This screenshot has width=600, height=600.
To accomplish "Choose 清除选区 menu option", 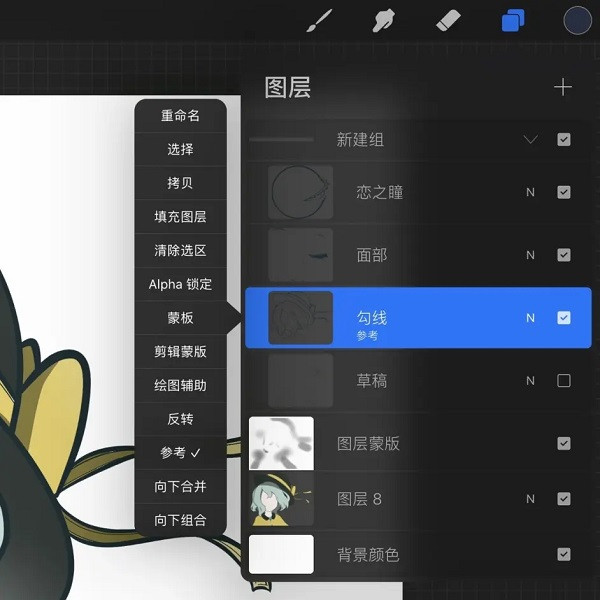I will (181, 250).
